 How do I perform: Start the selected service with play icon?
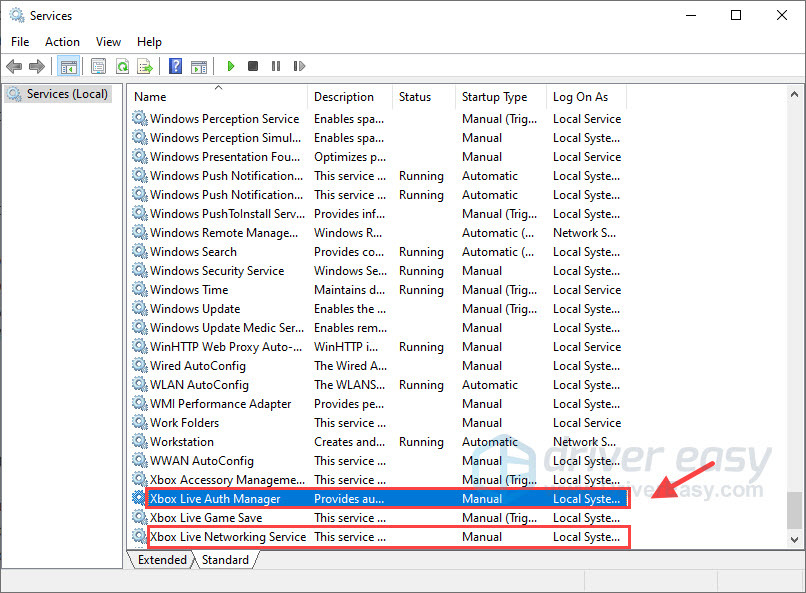click(x=231, y=66)
